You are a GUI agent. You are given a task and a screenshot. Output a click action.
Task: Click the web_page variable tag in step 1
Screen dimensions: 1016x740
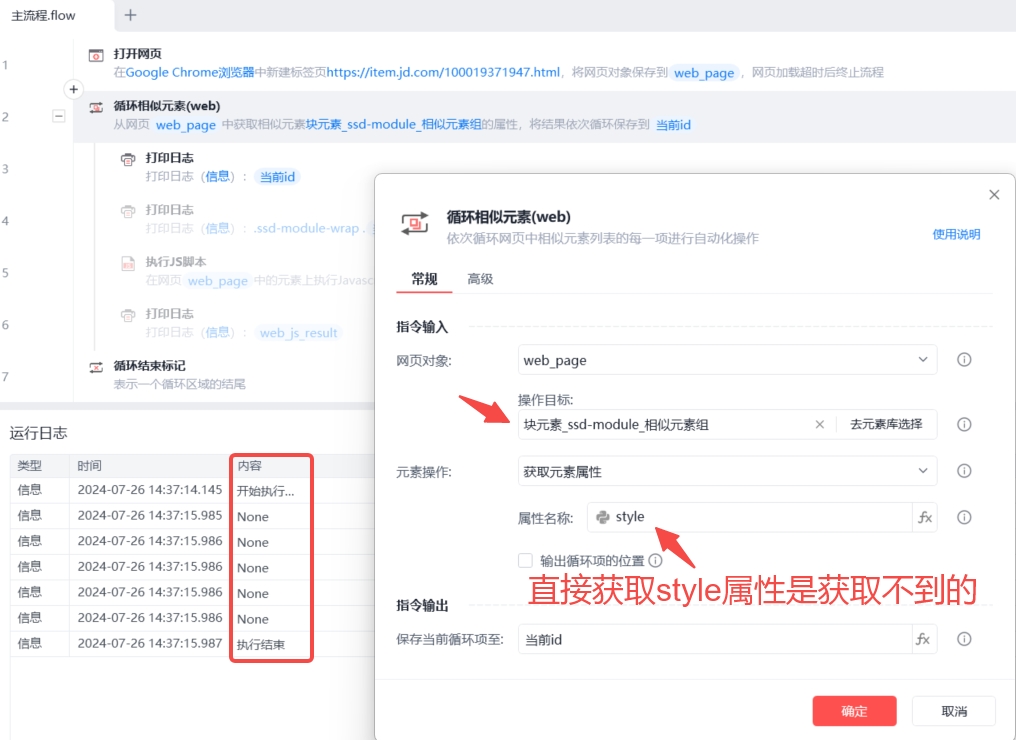point(704,73)
